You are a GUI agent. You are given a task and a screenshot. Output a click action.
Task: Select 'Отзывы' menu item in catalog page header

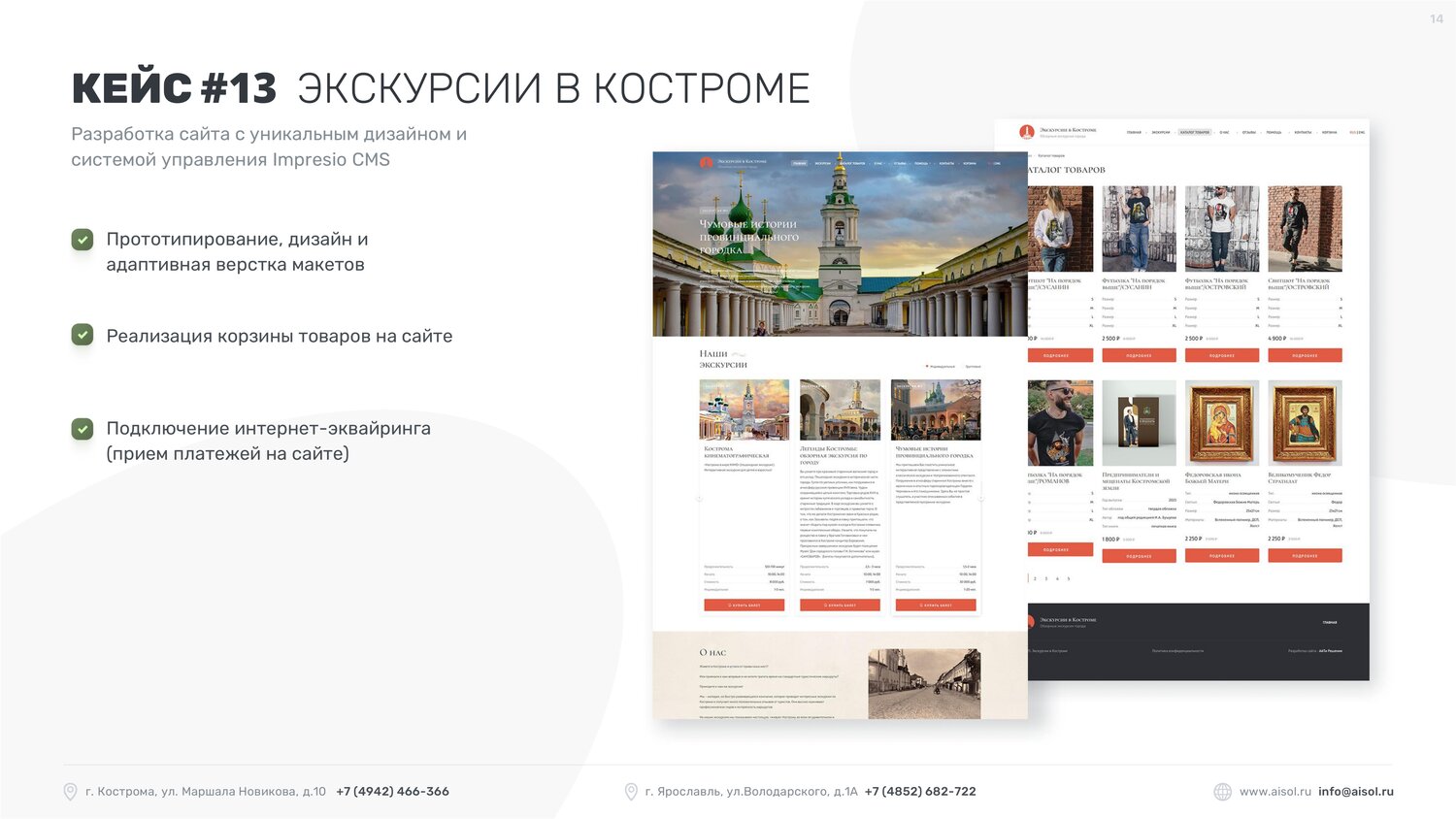[x=1249, y=132]
